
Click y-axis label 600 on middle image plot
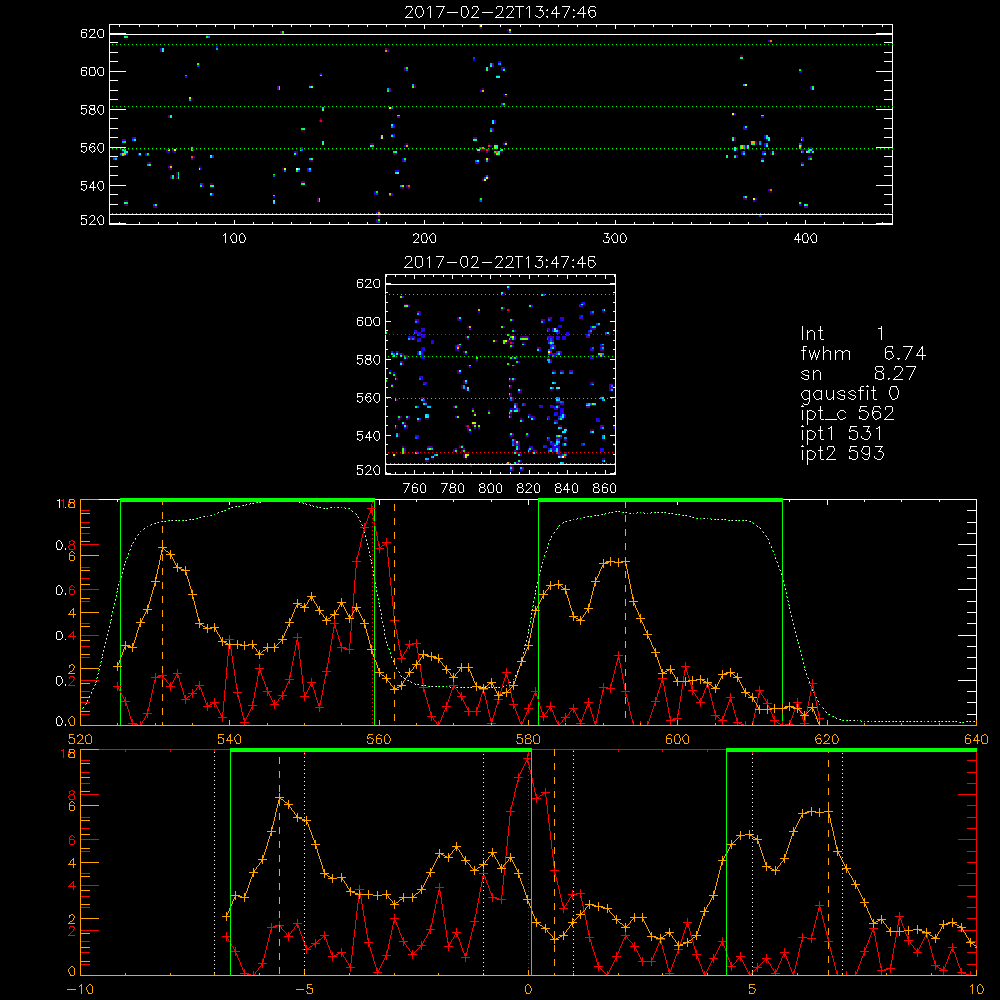[369, 321]
